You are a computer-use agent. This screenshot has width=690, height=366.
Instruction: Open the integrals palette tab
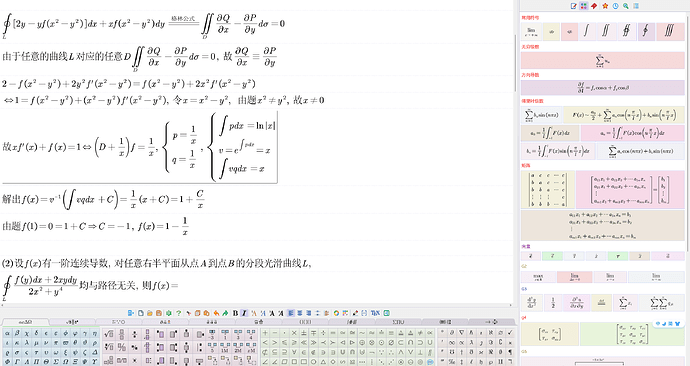[x=352, y=322]
